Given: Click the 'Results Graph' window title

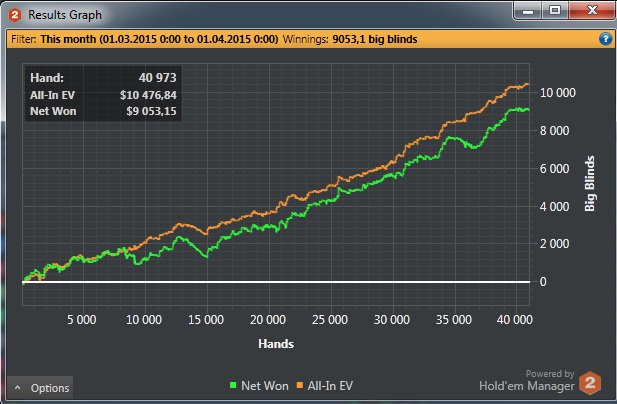Looking at the screenshot, I should pos(65,15).
